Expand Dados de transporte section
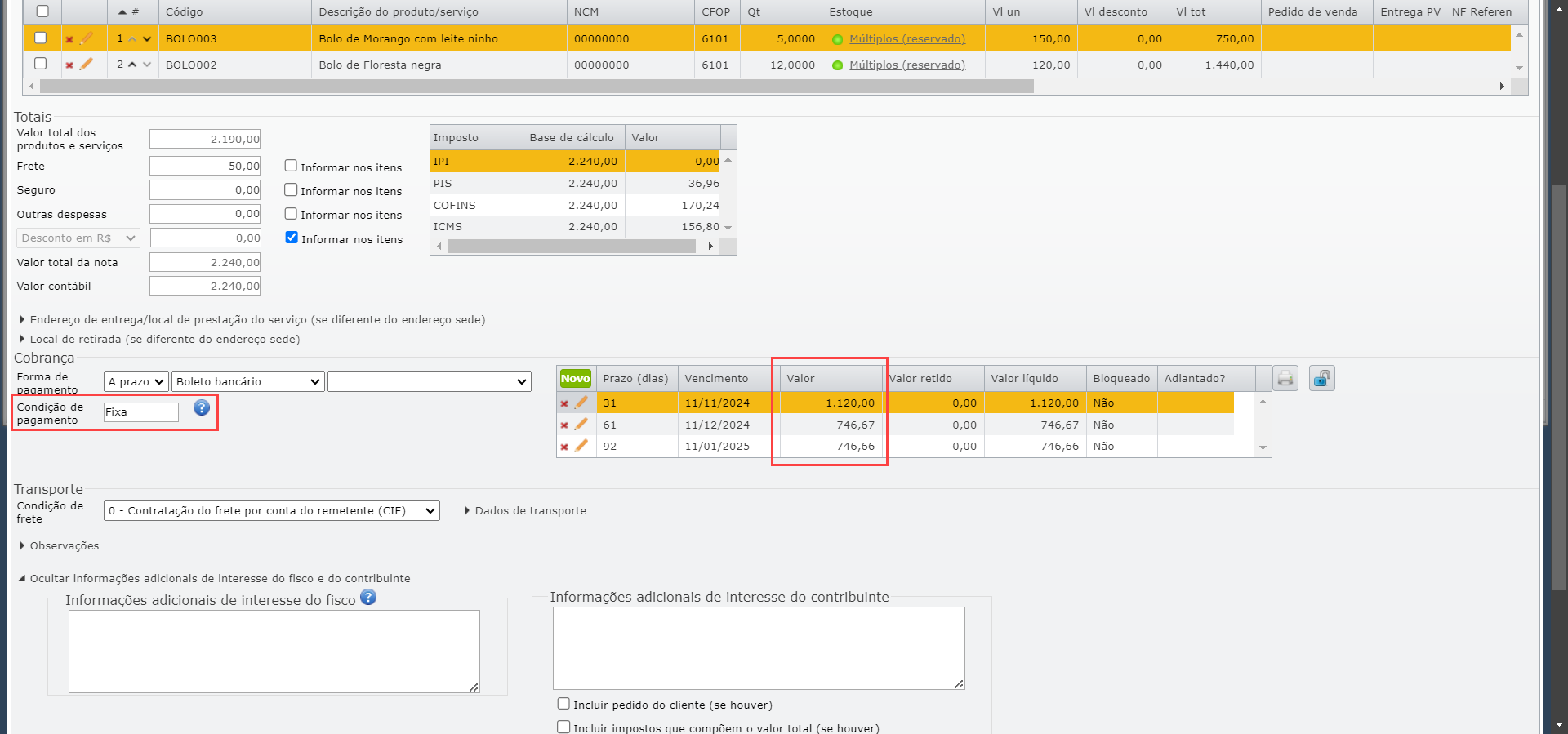Screen dimensions: 1568x734 click(x=525, y=510)
